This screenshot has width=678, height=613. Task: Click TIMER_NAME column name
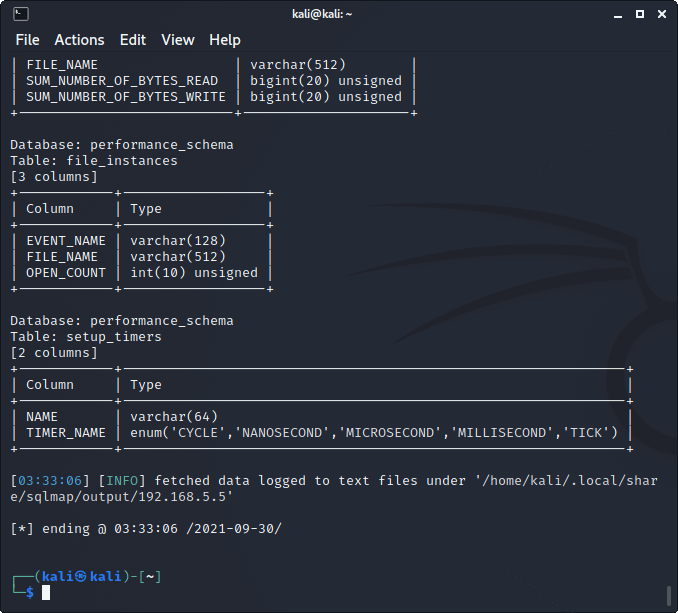pyautogui.click(x=66, y=433)
